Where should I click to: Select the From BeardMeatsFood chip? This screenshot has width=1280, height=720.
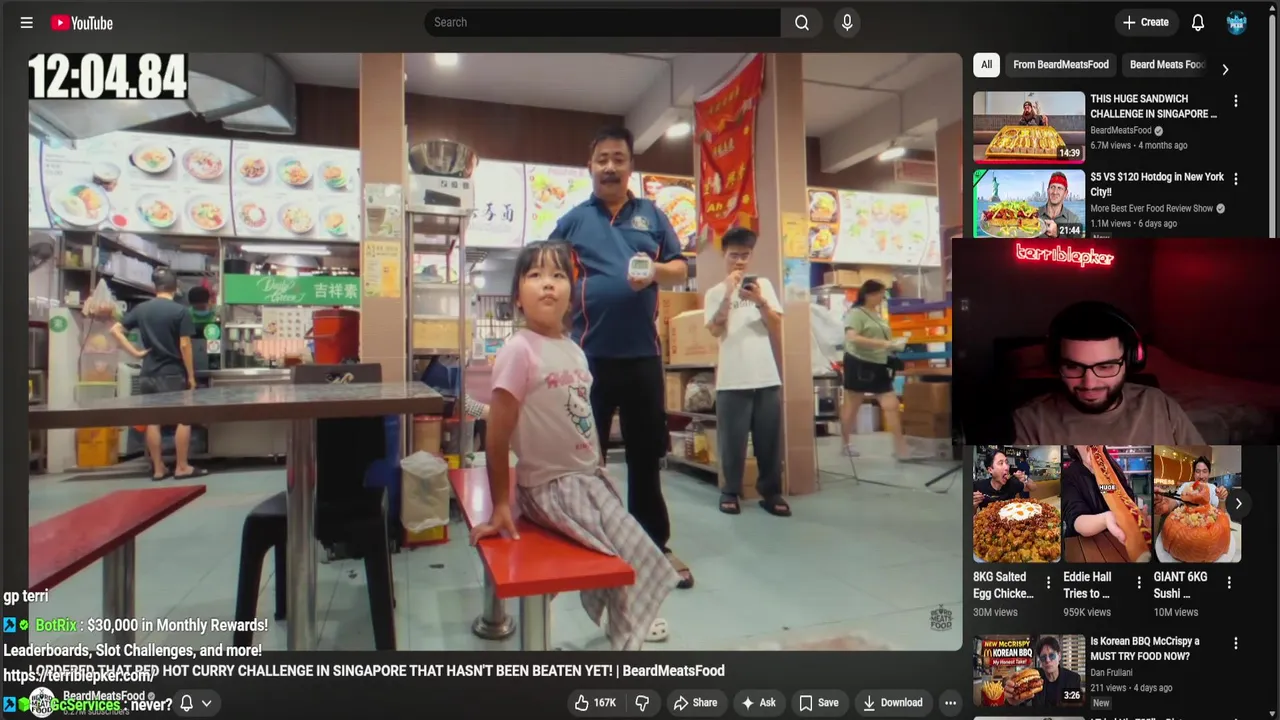tap(1061, 64)
